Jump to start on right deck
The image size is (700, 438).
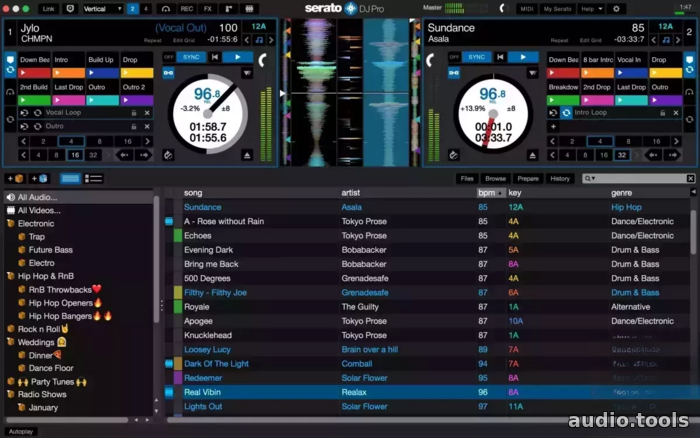click(500, 57)
